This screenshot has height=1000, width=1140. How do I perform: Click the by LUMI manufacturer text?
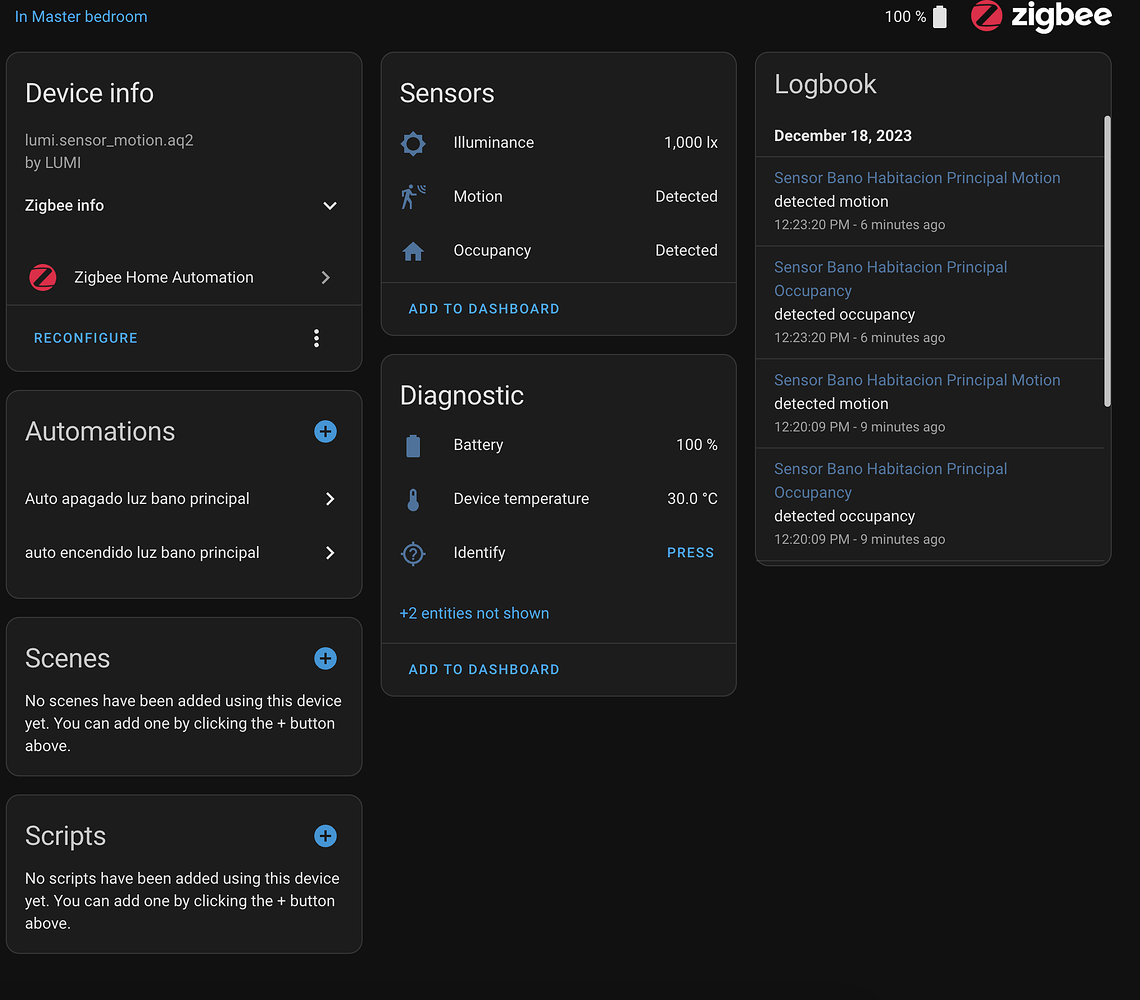coord(53,163)
